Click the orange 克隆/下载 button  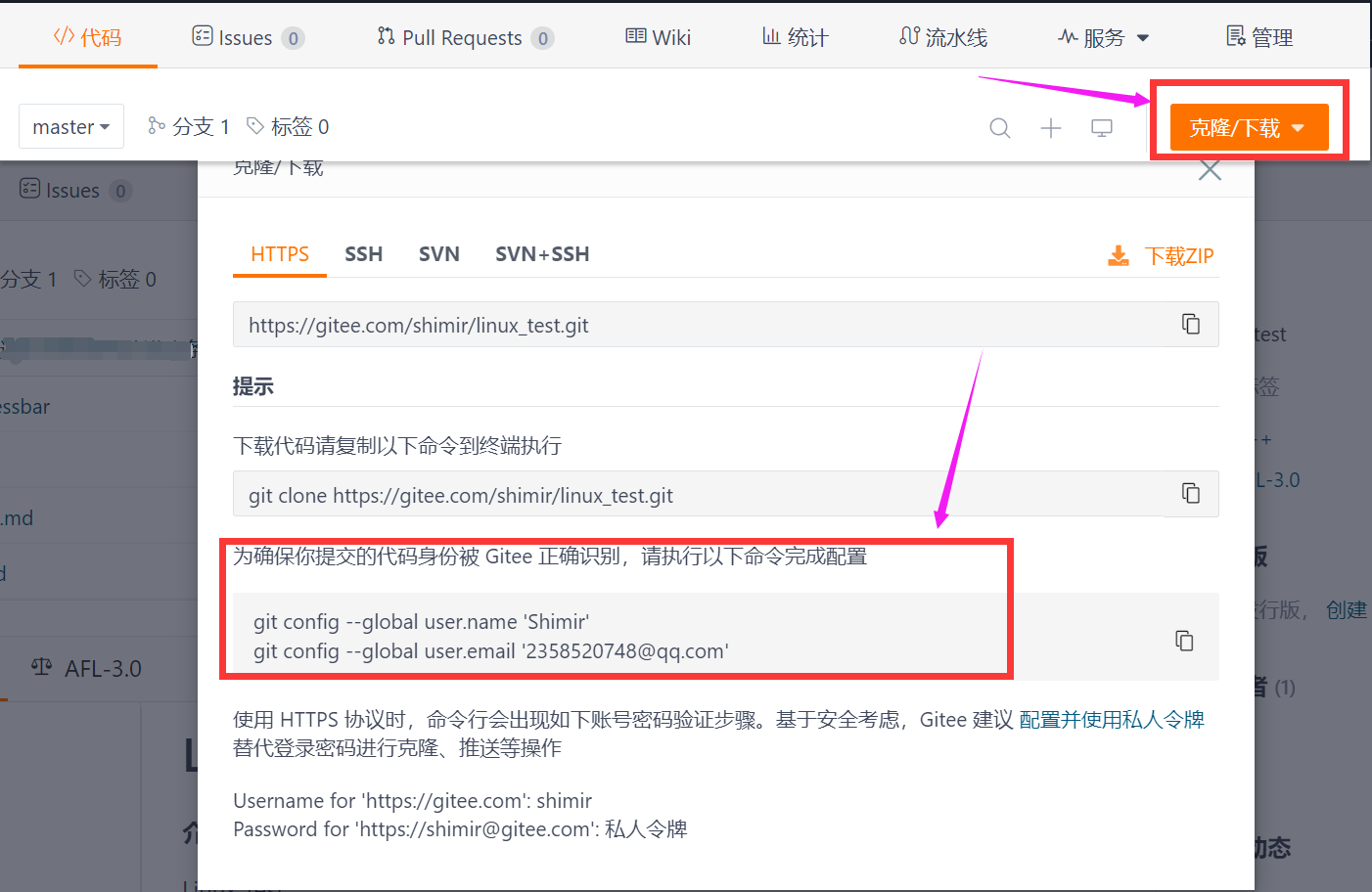[x=1249, y=127]
